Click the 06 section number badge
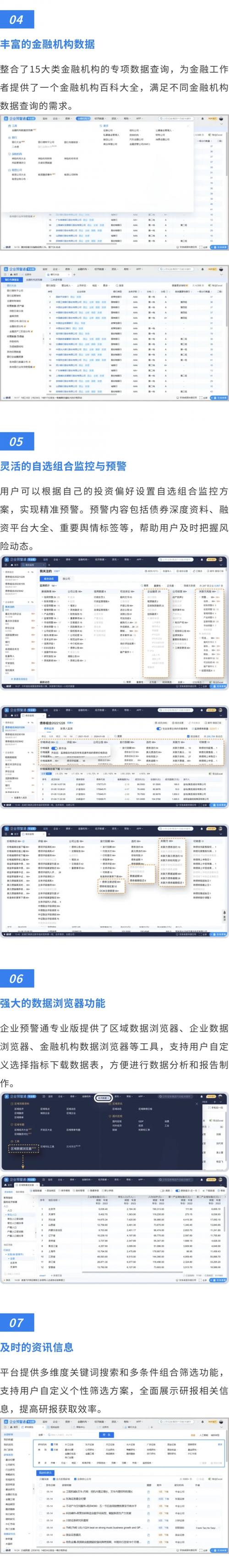This screenshot has height=1568, width=229. click(16, 979)
